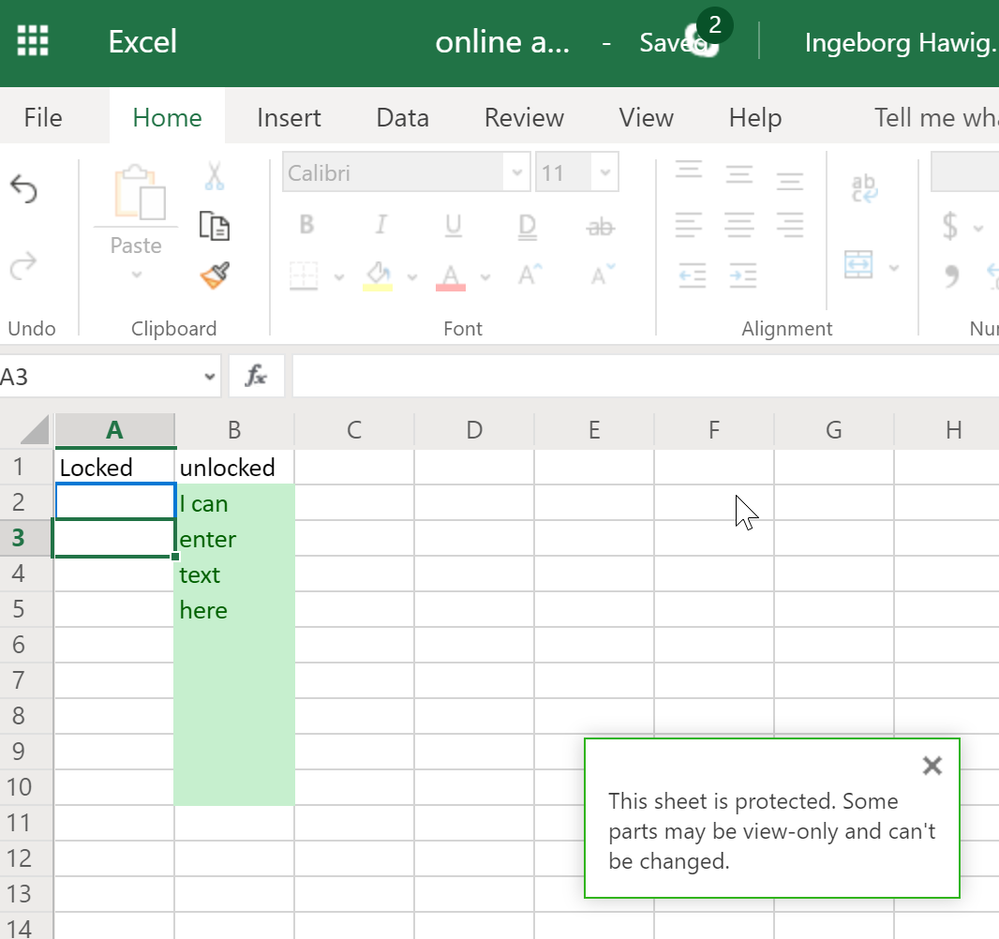Screen dimensions: 999x939
Task: Click the Increase Font Size icon
Action: (529, 275)
